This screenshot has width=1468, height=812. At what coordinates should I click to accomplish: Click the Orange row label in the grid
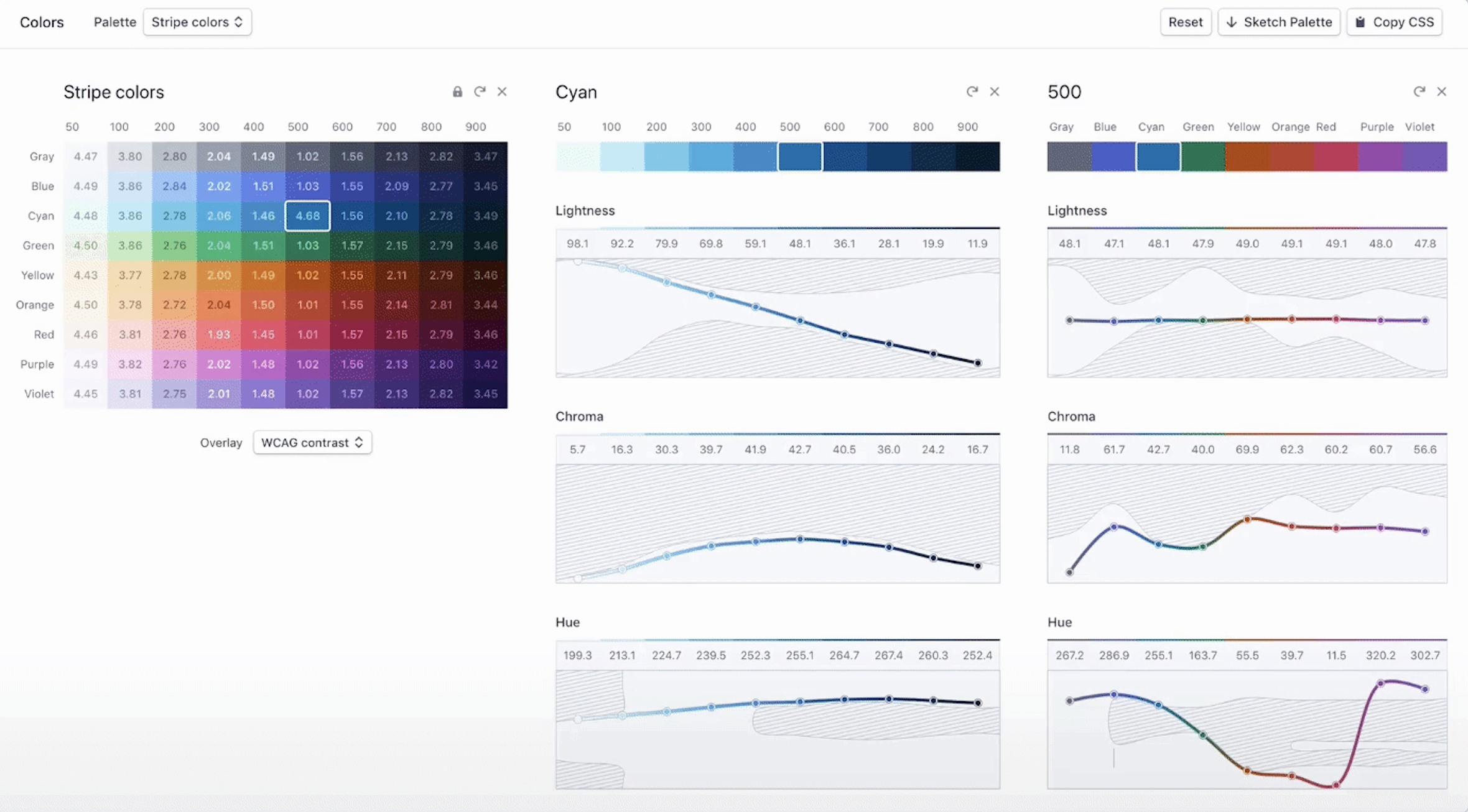click(35, 305)
